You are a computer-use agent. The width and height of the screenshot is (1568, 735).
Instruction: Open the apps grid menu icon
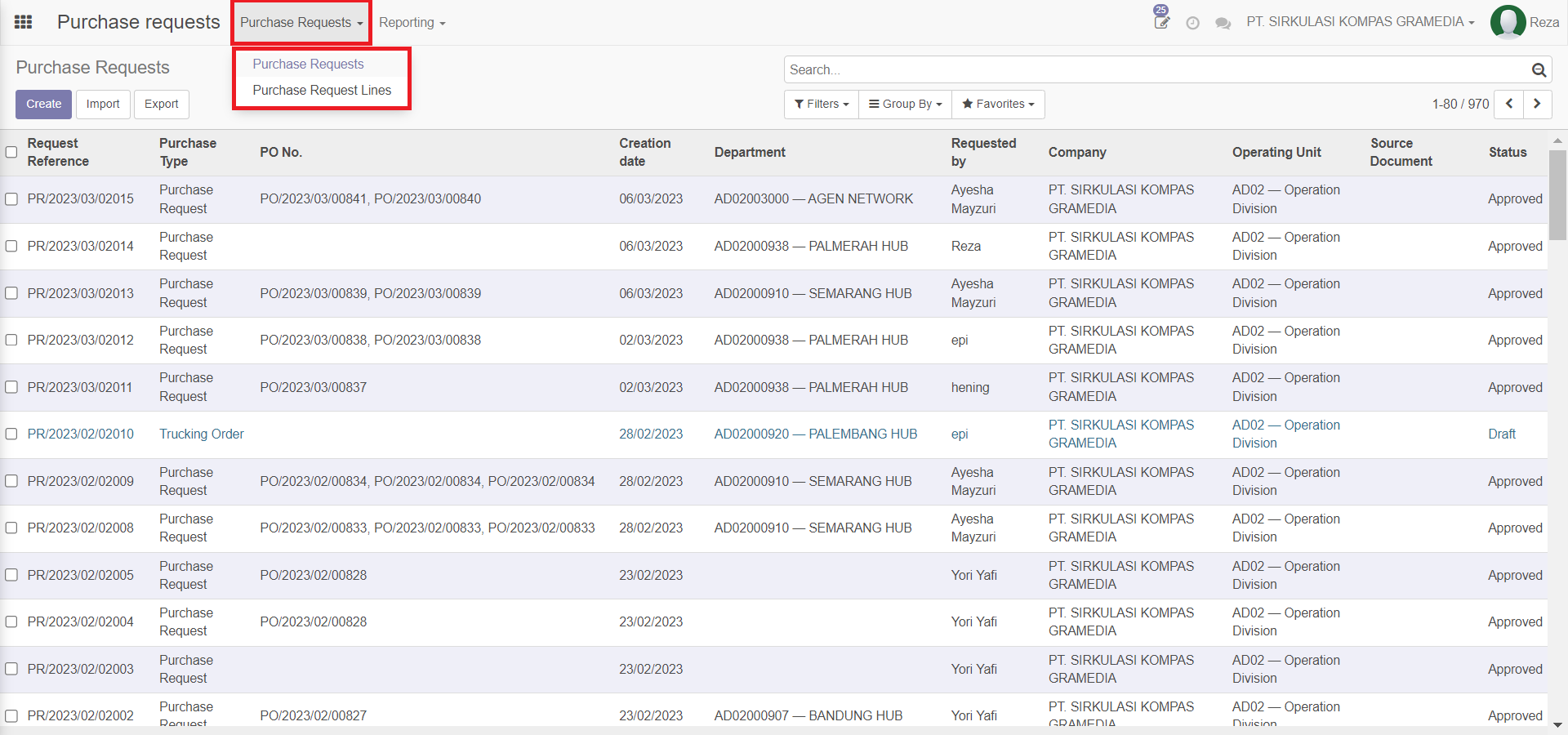[x=24, y=22]
